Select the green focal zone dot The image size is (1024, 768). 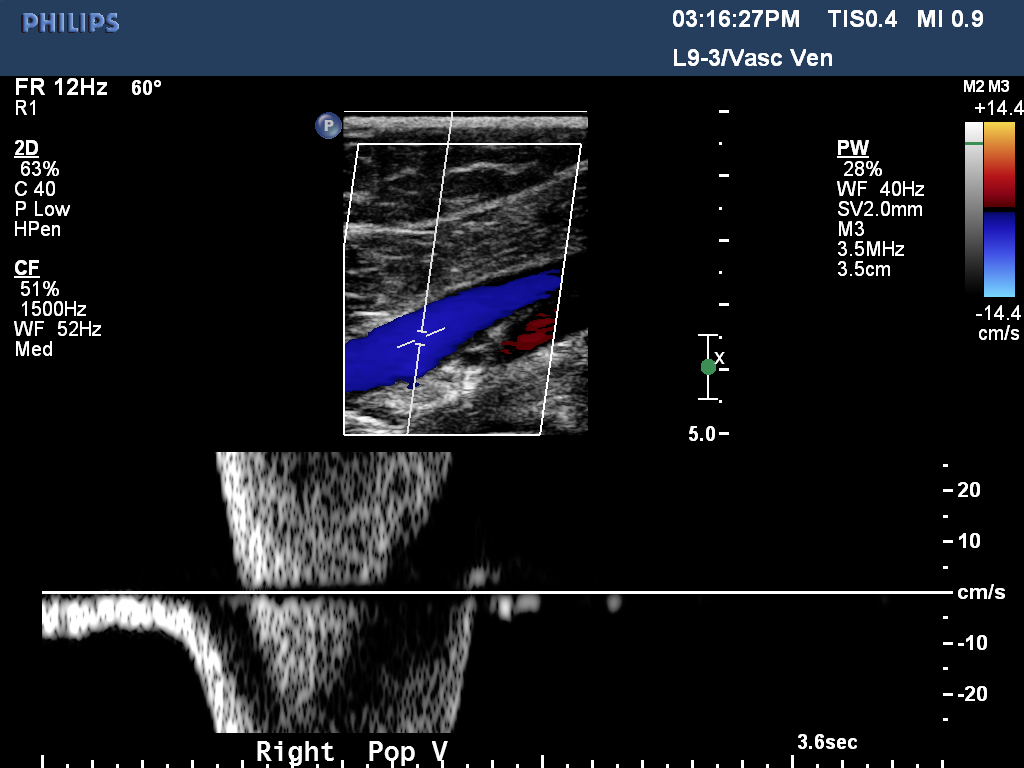coord(708,367)
